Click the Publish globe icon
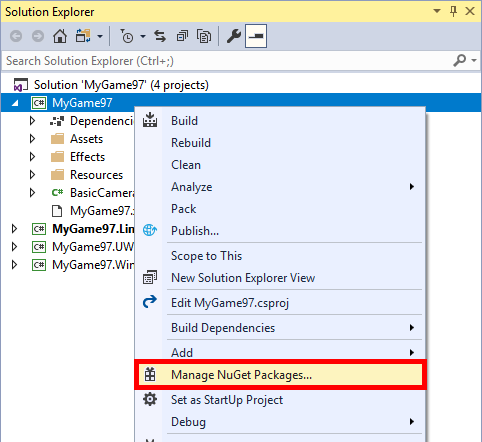The width and height of the screenshot is (482, 442). click(x=150, y=230)
